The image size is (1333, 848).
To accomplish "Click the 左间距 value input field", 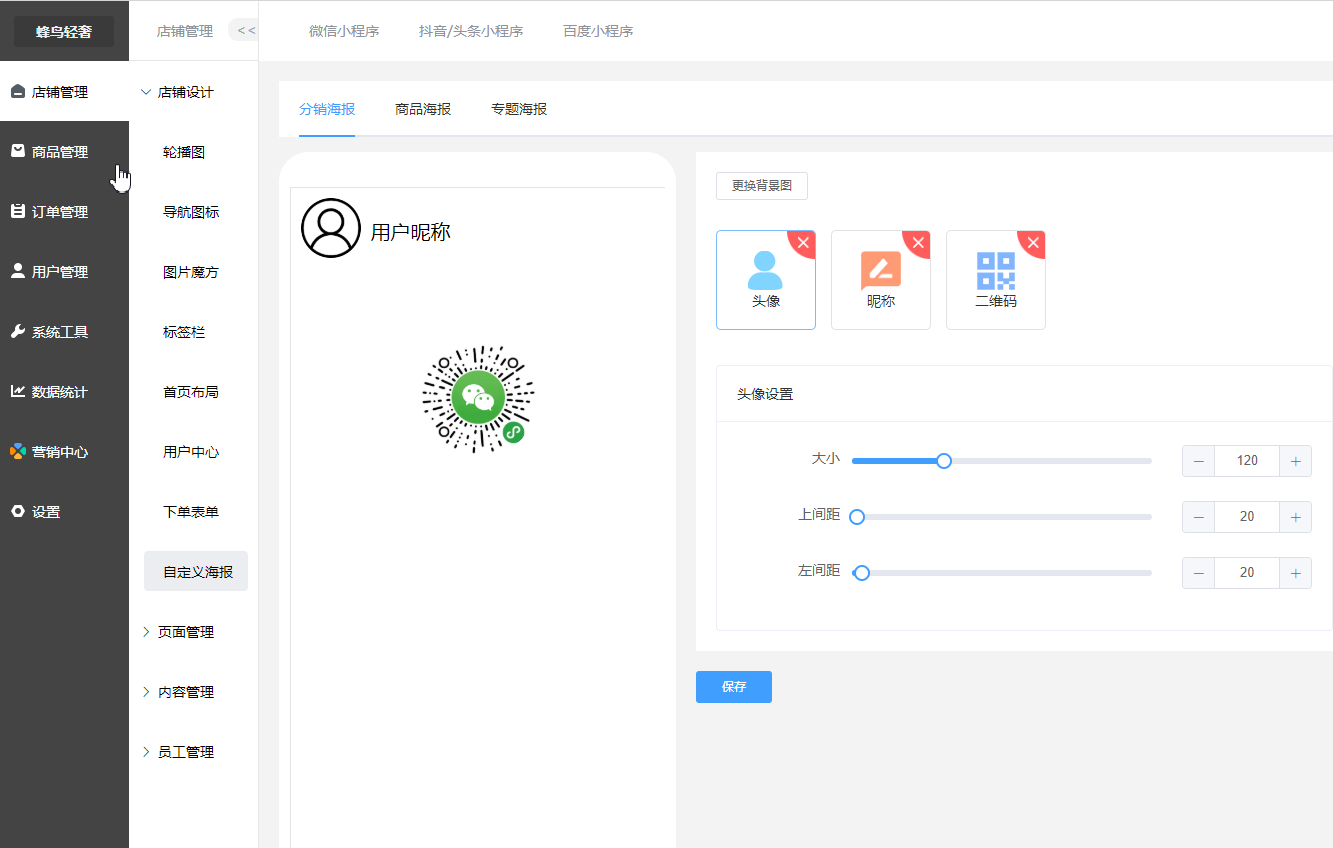I will pyautogui.click(x=1247, y=573).
